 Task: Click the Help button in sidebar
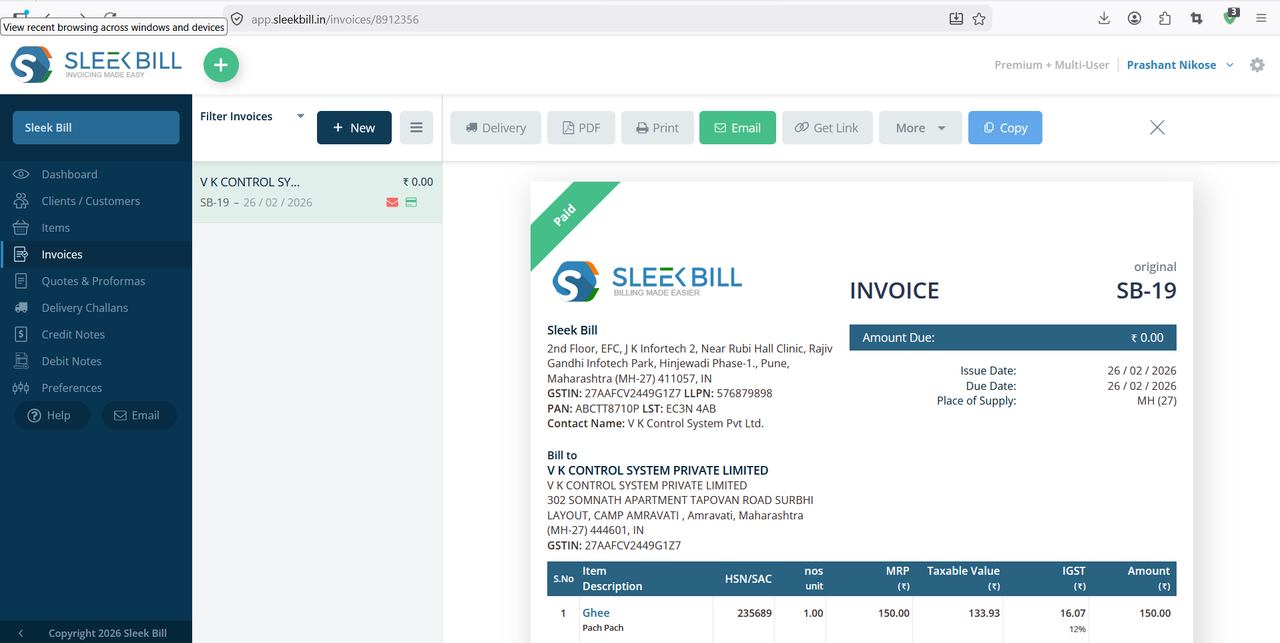click(x=51, y=415)
